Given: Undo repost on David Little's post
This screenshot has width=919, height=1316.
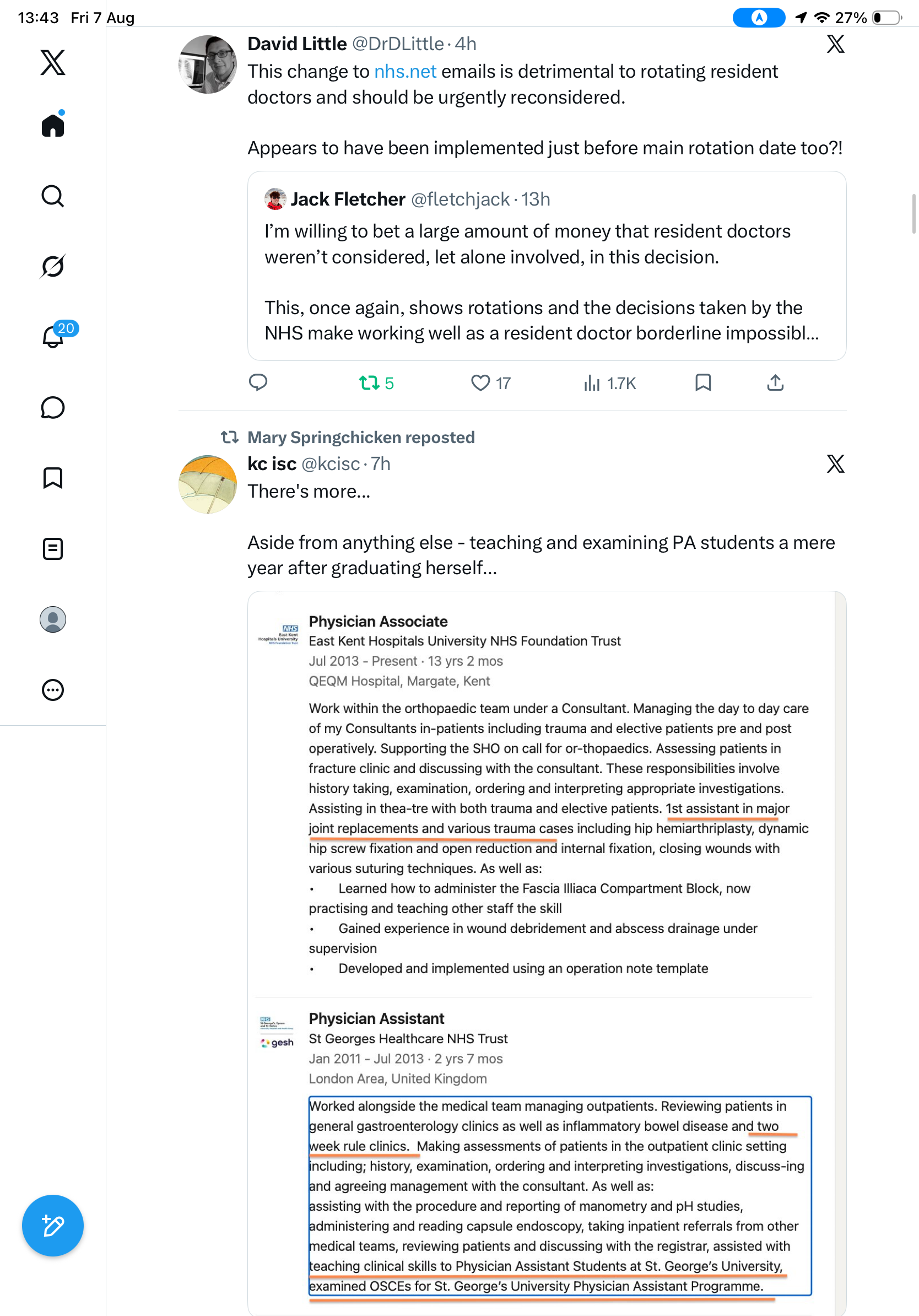Looking at the screenshot, I should click(376, 383).
